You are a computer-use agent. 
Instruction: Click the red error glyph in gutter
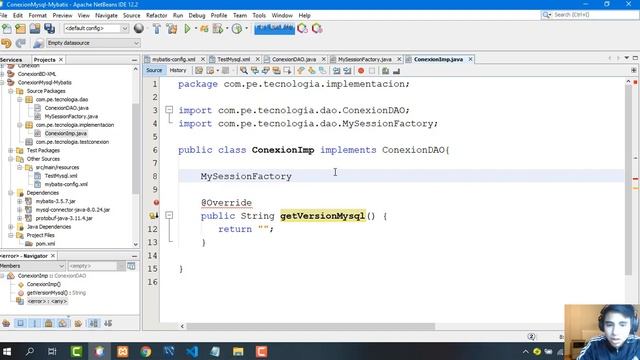[x=156, y=202]
